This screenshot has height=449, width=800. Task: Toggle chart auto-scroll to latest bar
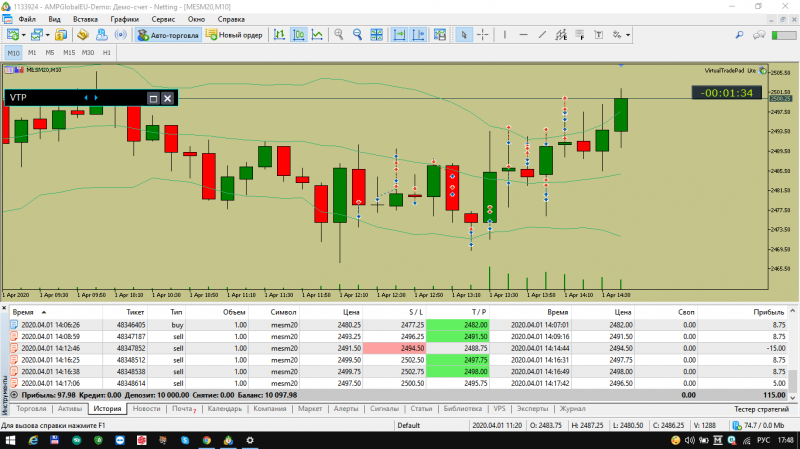(399, 35)
